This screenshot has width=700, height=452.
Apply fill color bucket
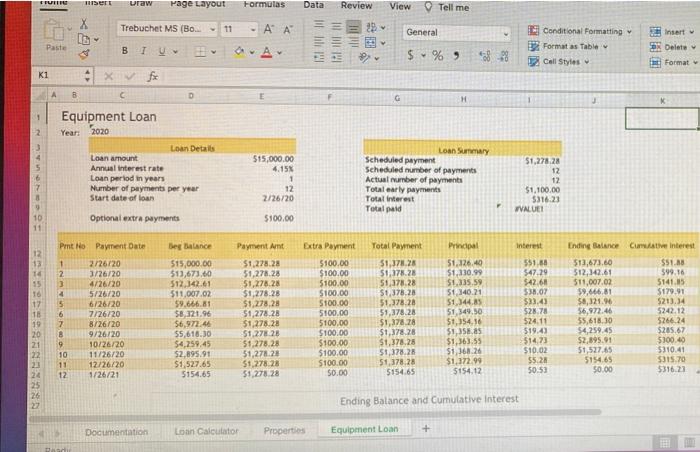[x=240, y=52]
